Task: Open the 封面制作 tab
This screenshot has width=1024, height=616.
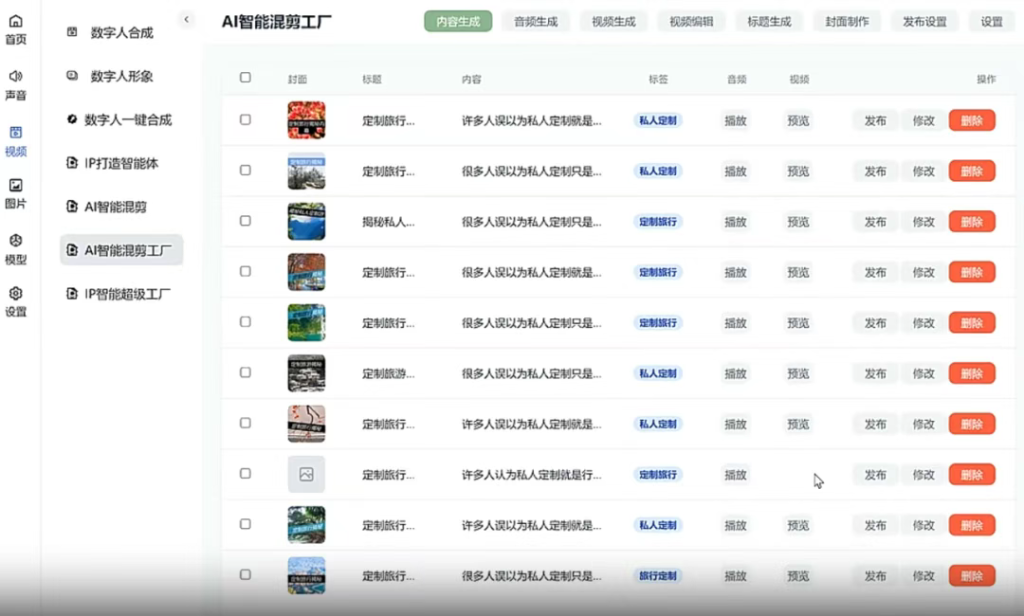Action: click(846, 19)
